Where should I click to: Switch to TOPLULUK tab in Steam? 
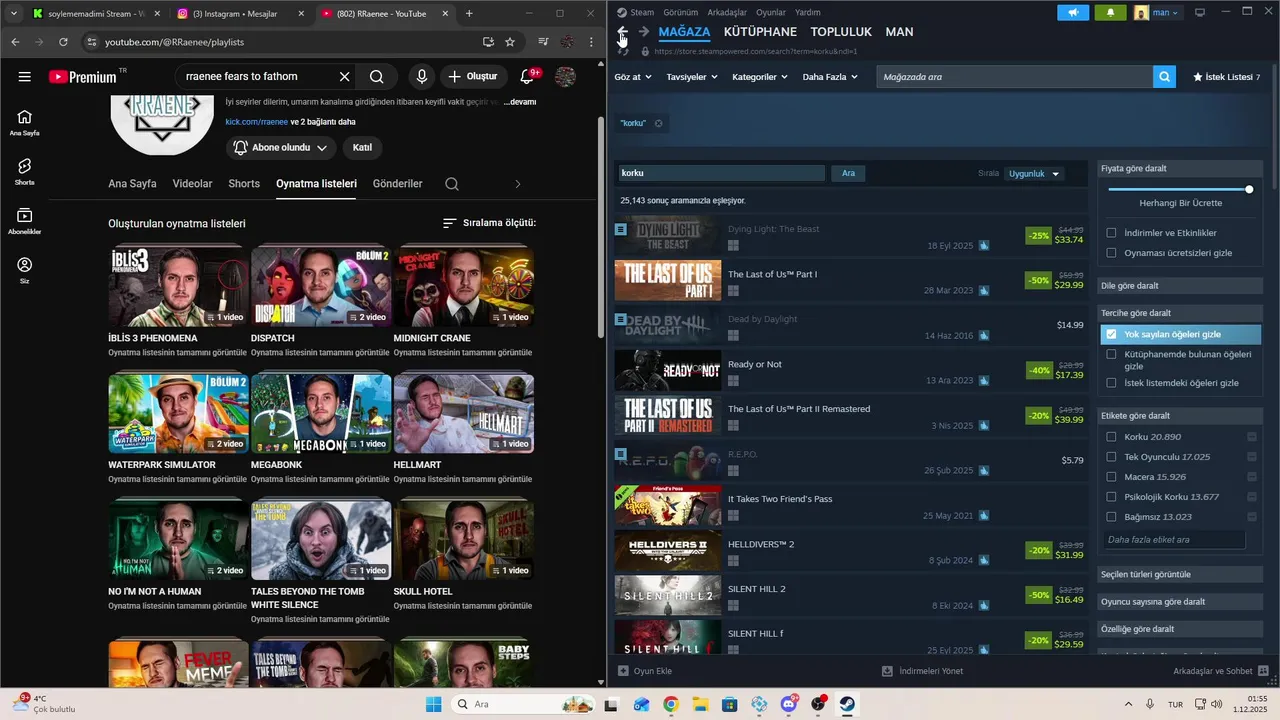tap(841, 32)
